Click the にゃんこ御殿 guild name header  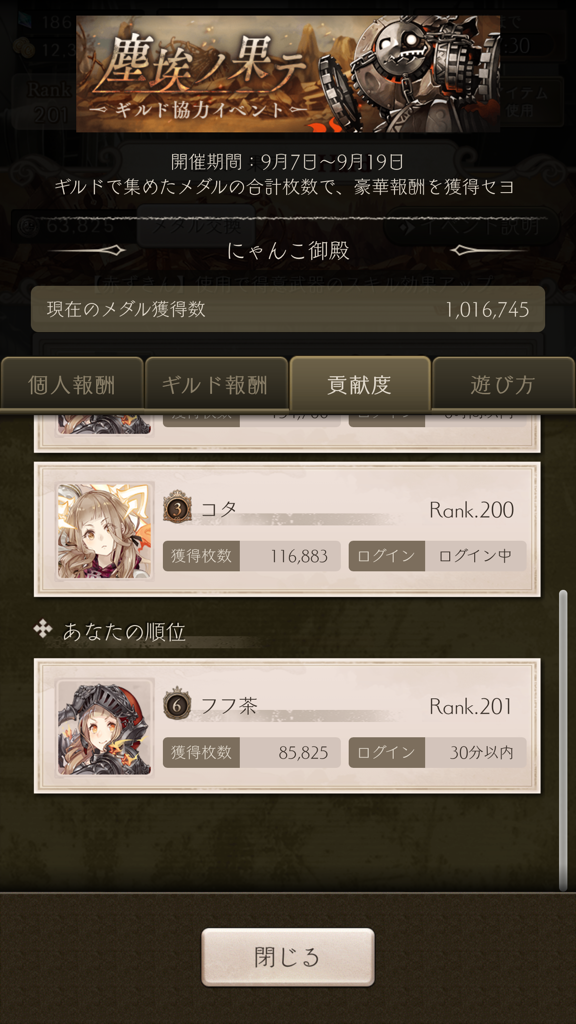pyautogui.click(x=288, y=251)
